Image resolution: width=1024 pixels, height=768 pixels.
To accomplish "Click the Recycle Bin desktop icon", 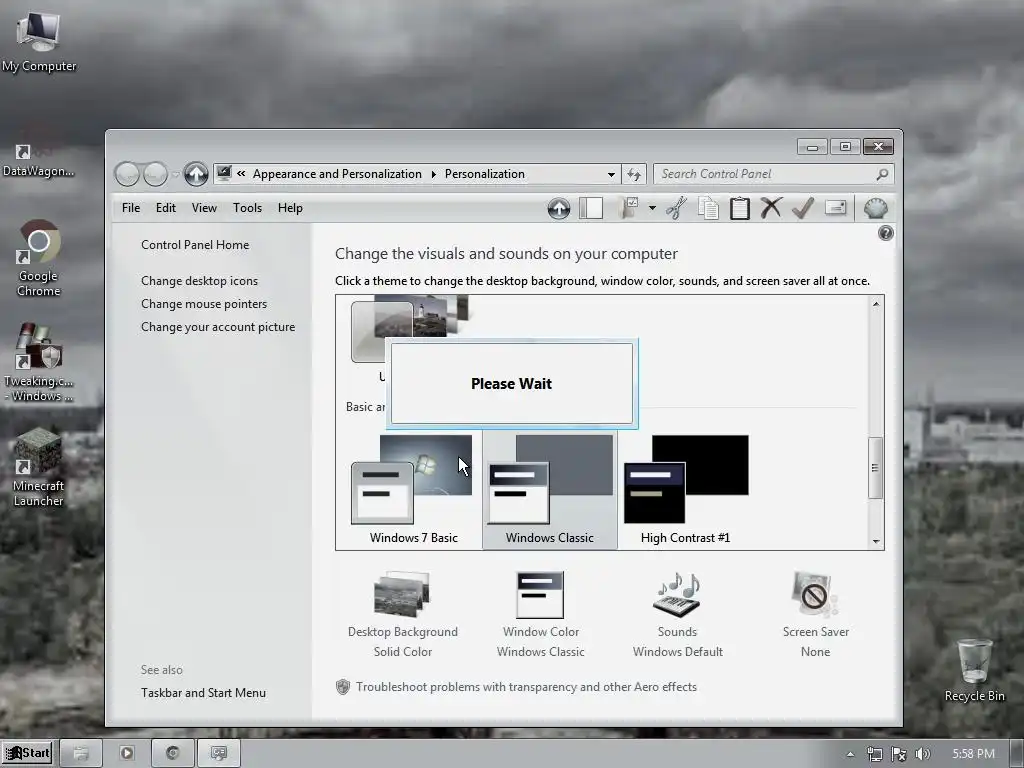I will [x=974, y=669].
